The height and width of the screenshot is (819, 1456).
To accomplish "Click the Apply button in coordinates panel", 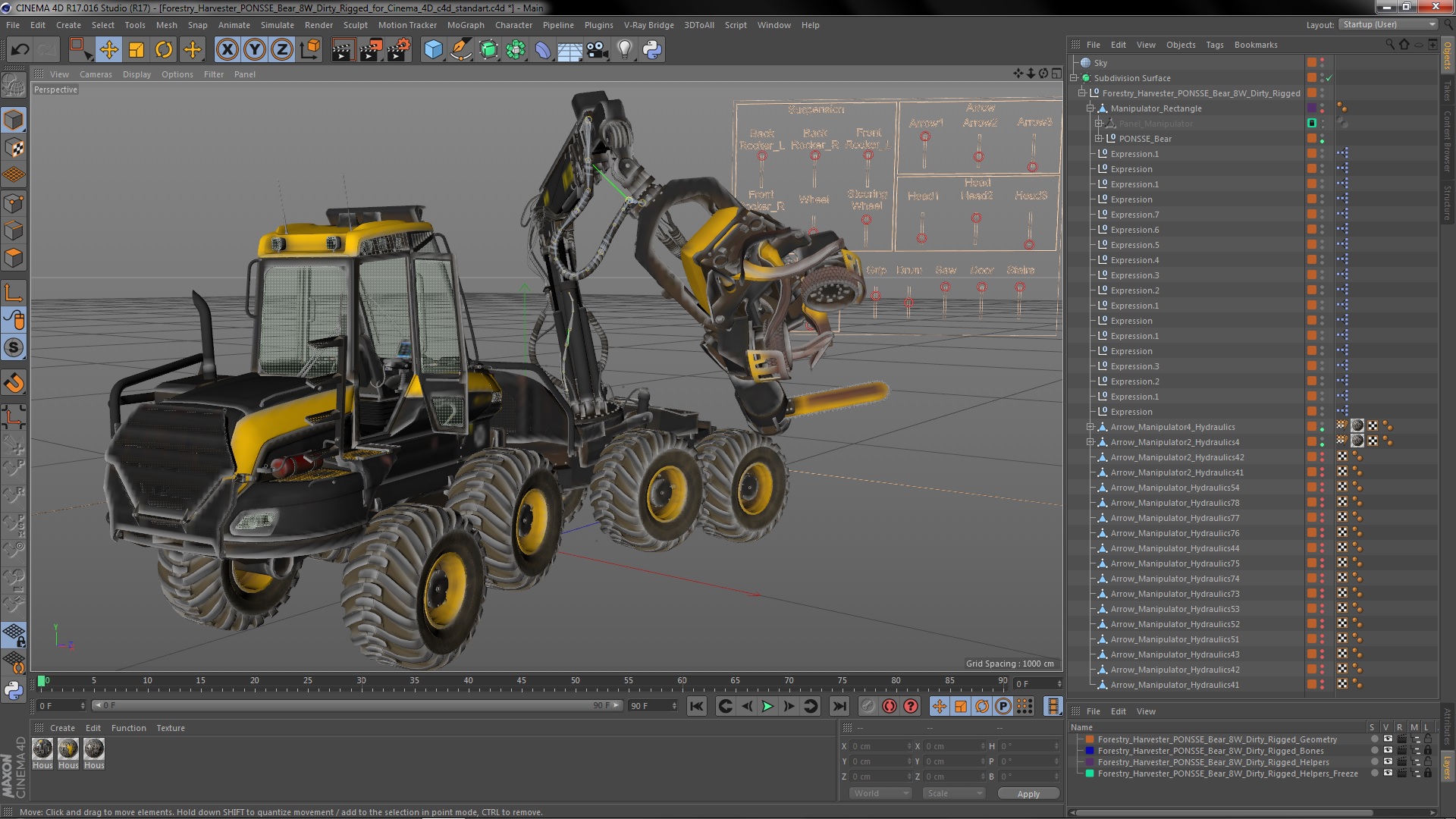I will (1028, 793).
